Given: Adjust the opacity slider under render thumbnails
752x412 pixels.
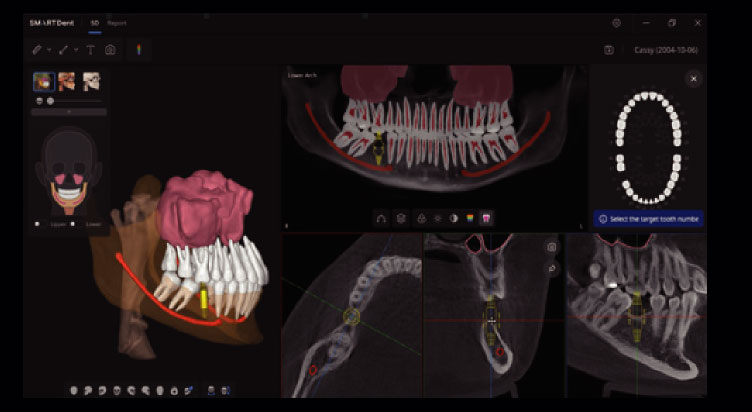Looking at the screenshot, I should pyautogui.click(x=48, y=101).
